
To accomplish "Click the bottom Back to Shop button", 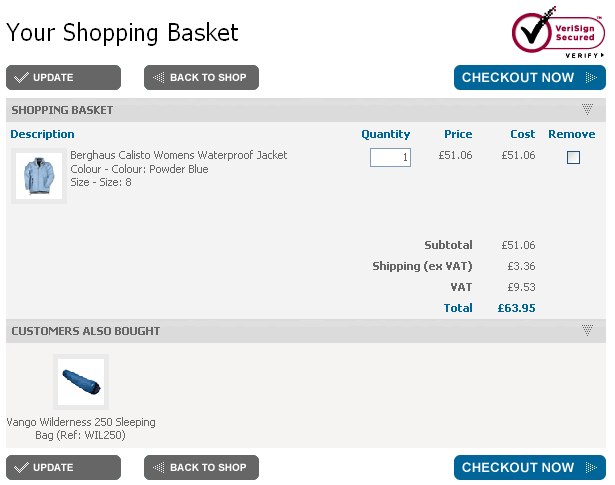I will [x=201, y=467].
